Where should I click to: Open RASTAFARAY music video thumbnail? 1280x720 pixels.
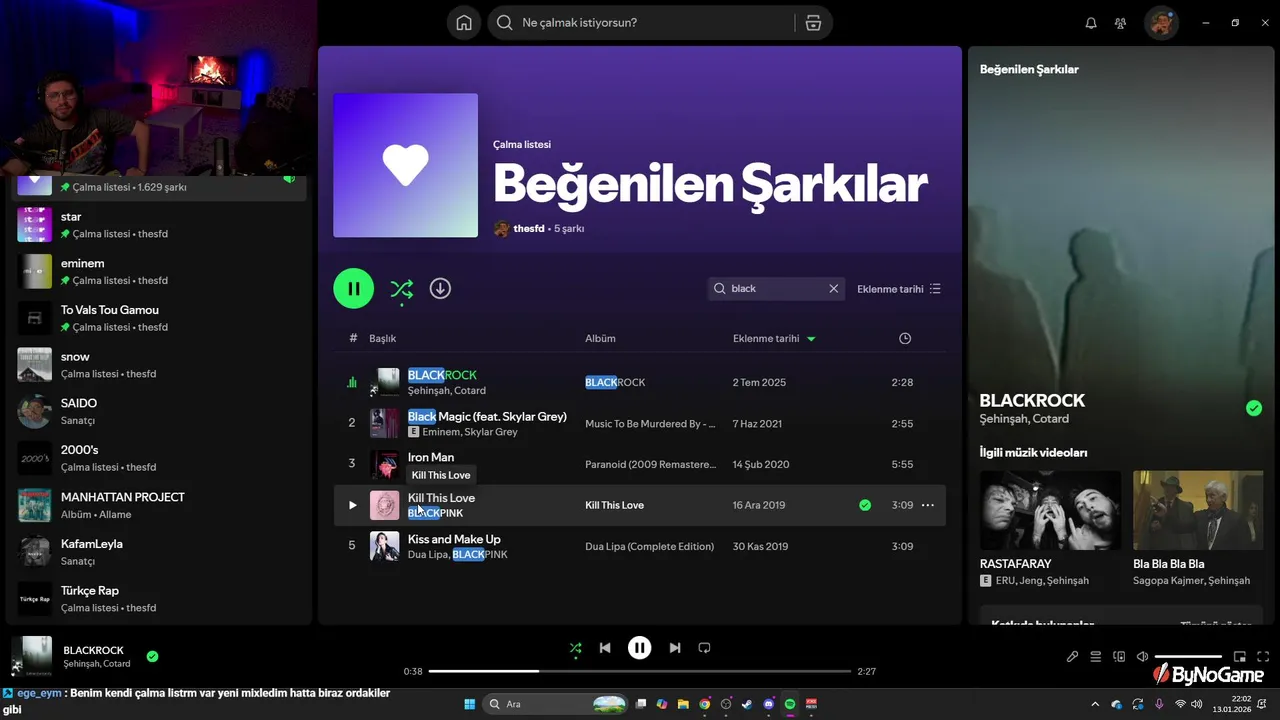tap(1050, 511)
